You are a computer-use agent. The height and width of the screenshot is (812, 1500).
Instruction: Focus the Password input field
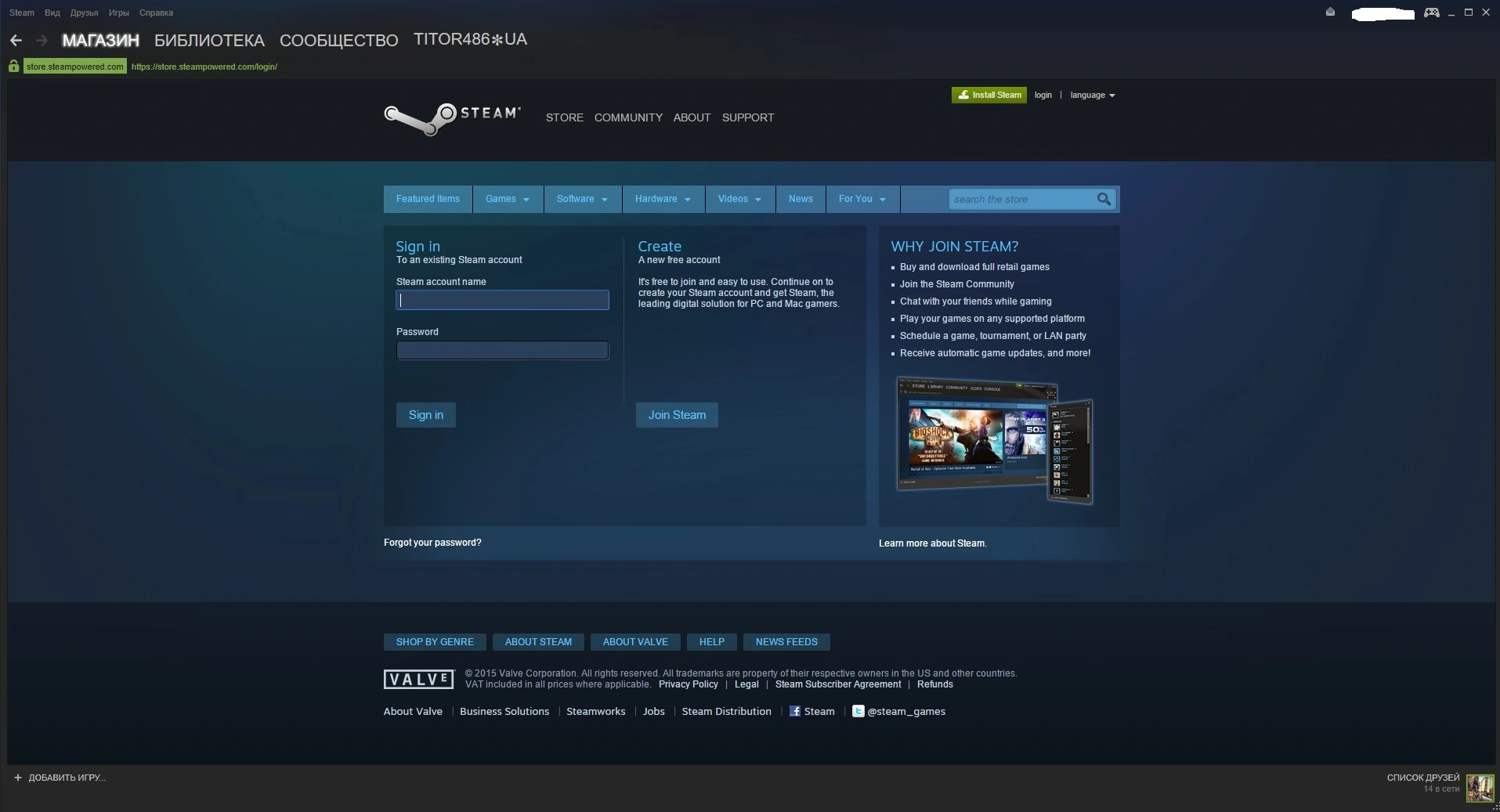pyautogui.click(x=502, y=350)
